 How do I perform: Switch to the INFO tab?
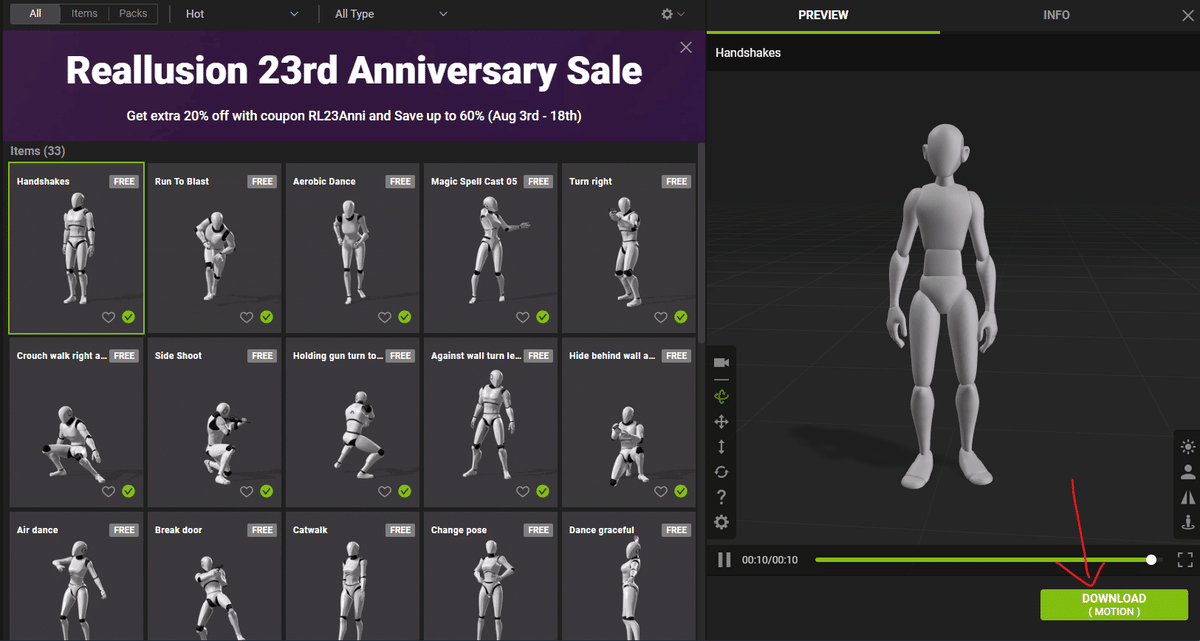[x=1056, y=15]
